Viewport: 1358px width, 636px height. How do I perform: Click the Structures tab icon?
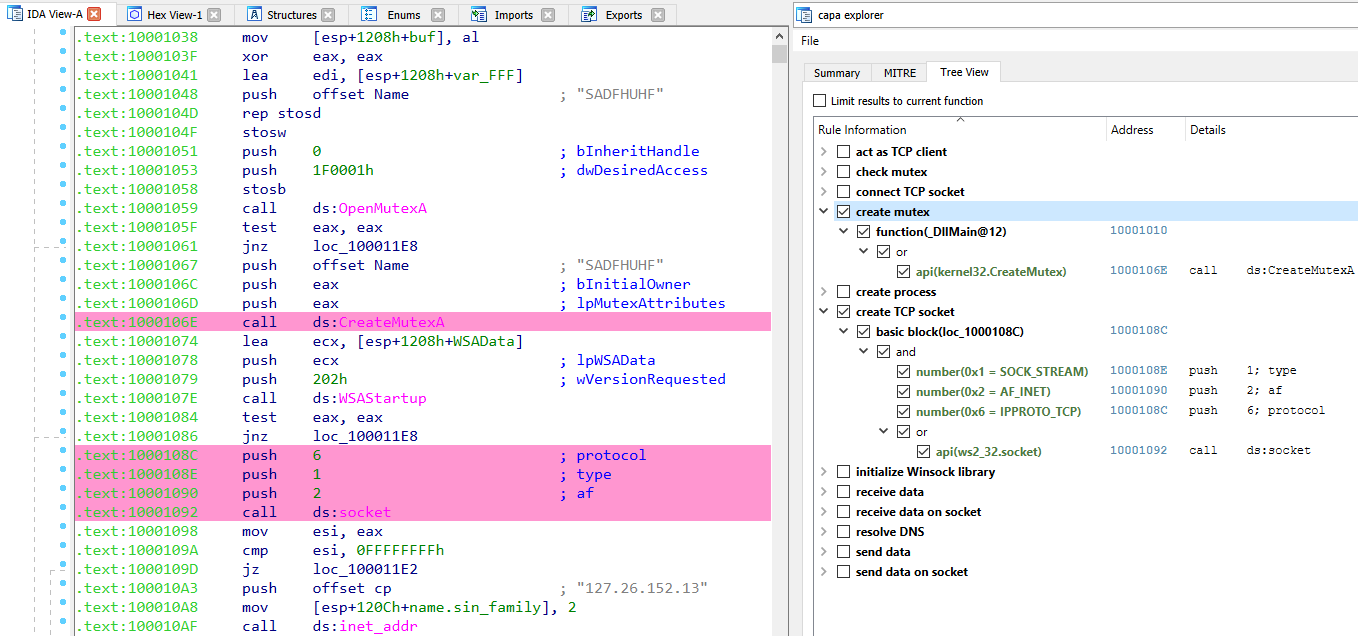pyautogui.click(x=254, y=15)
